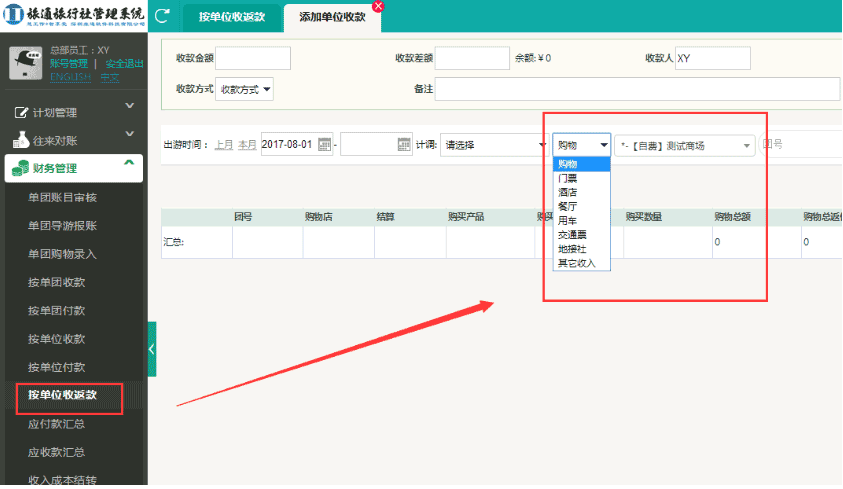Open 单团账目审核 in sidebar
This screenshot has width=843, height=489.
tap(62, 197)
